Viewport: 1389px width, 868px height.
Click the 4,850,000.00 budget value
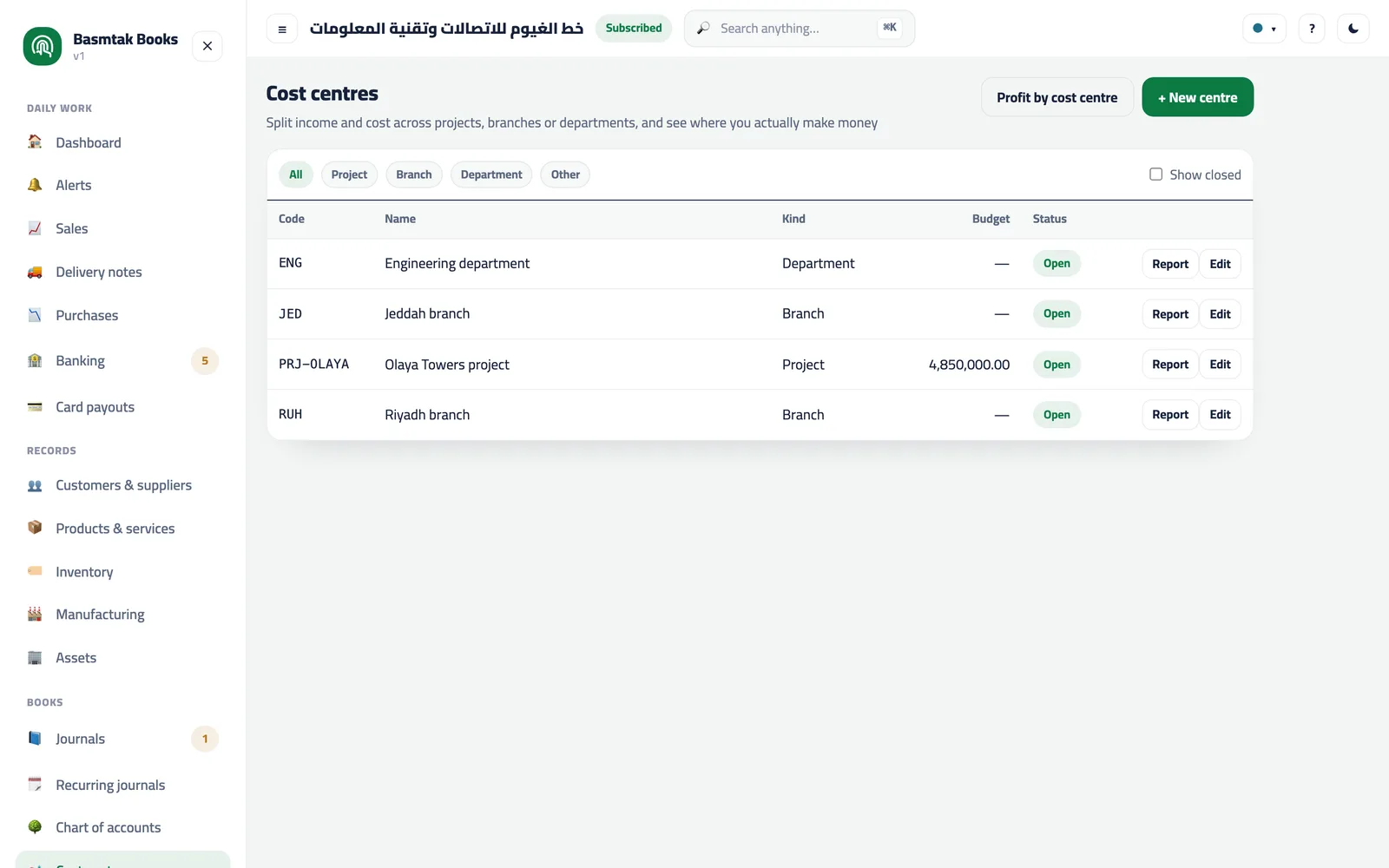tap(969, 365)
